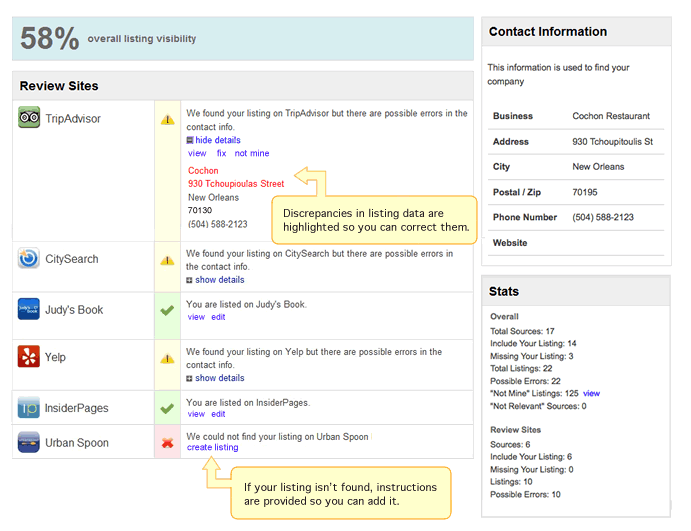Click the Possible Errors: 22 stat
Image resolution: width=691 pixels, height=531 pixels.
[525, 381]
